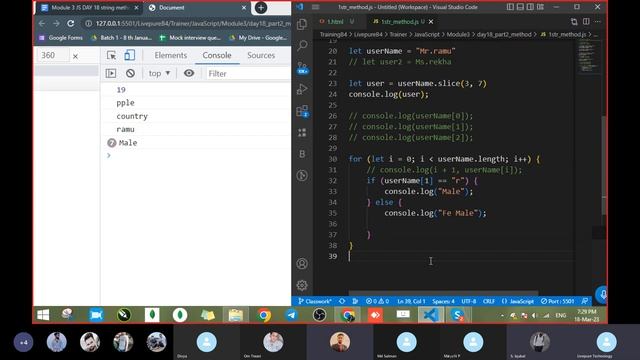Toggle device toolbar in DevTools
Viewport: 640px width, 360px height.
click(129, 55)
